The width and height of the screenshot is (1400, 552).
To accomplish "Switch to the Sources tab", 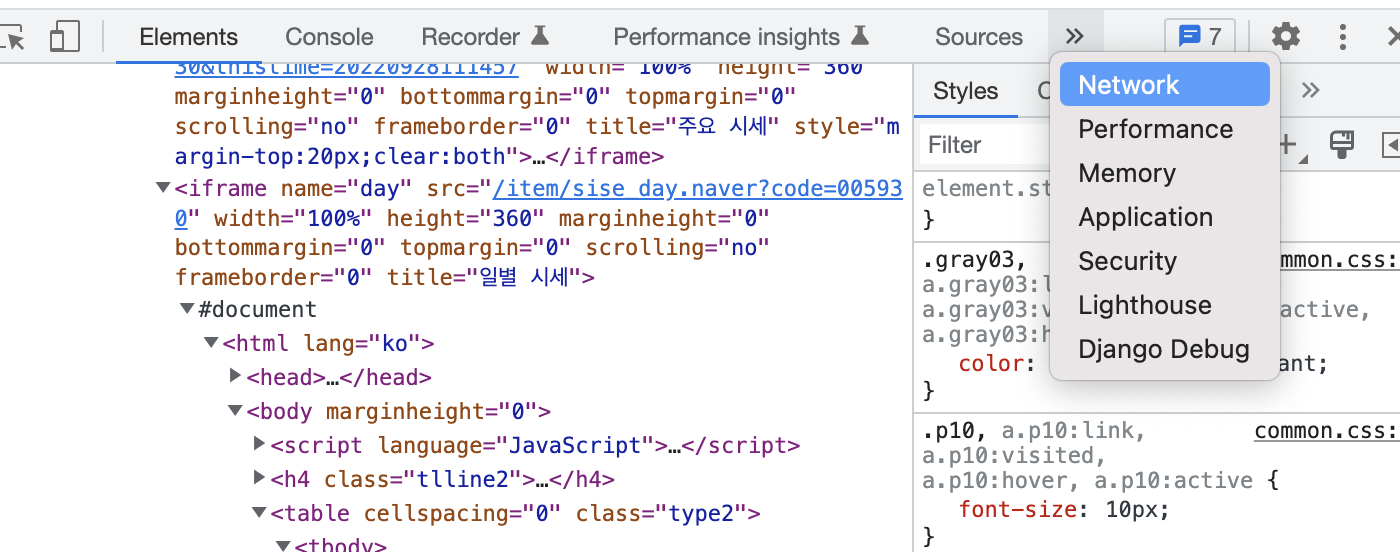I will [979, 37].
